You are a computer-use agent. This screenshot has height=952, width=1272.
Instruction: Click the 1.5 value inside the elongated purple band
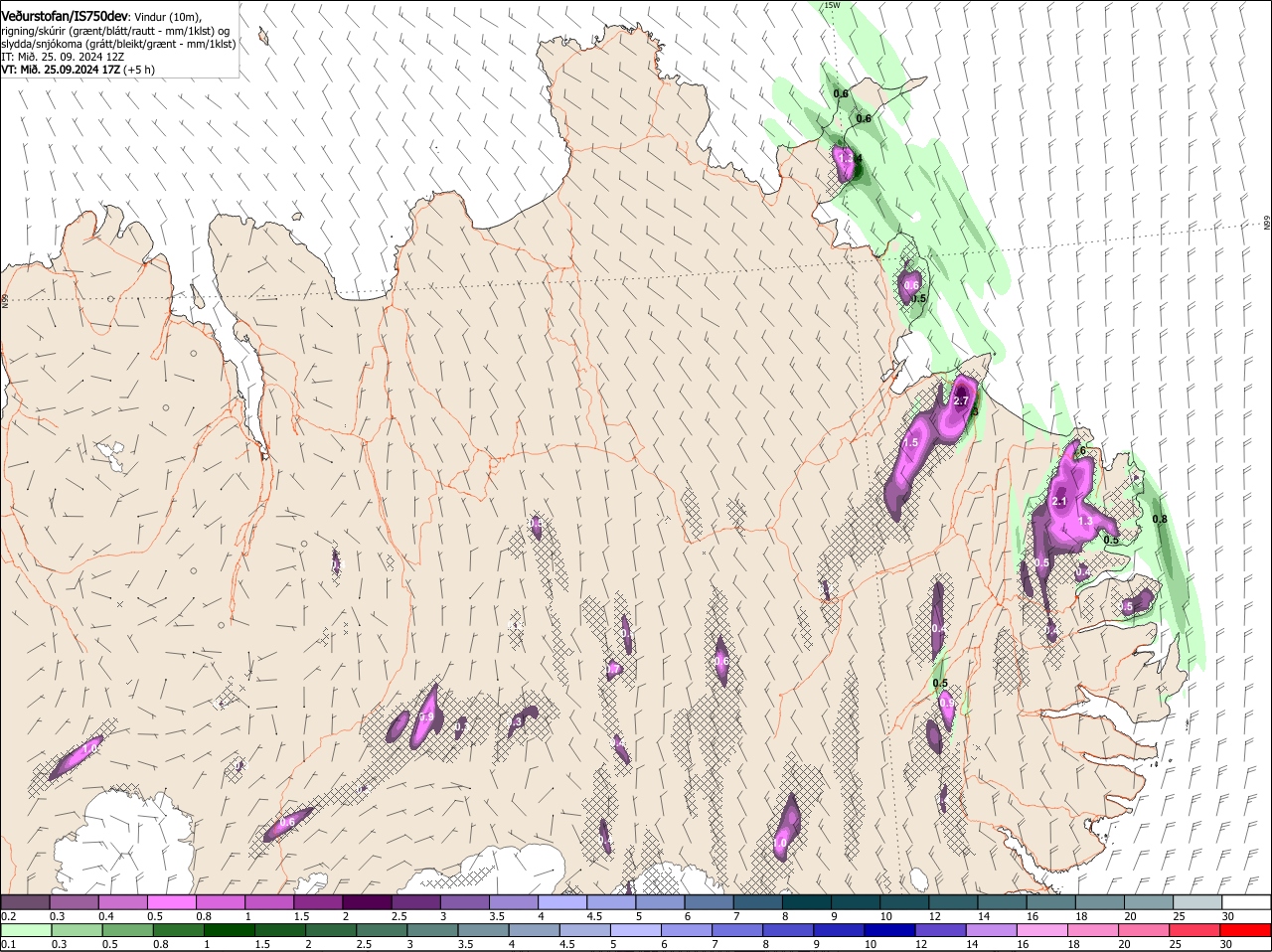click(910, 442)
